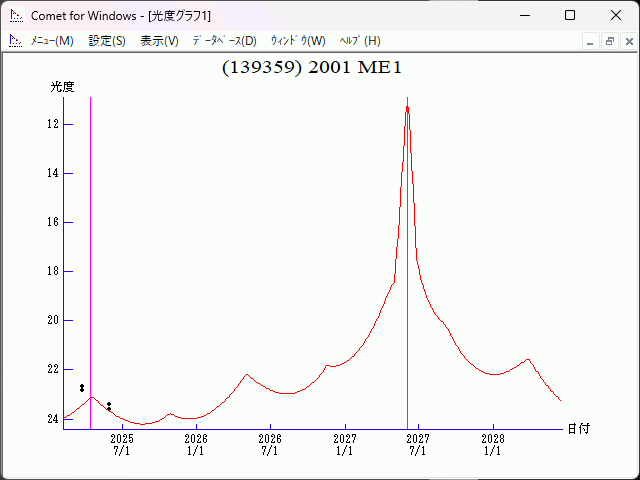
Task: Open the 表示(V) view menu
Action: coord(159,41)
